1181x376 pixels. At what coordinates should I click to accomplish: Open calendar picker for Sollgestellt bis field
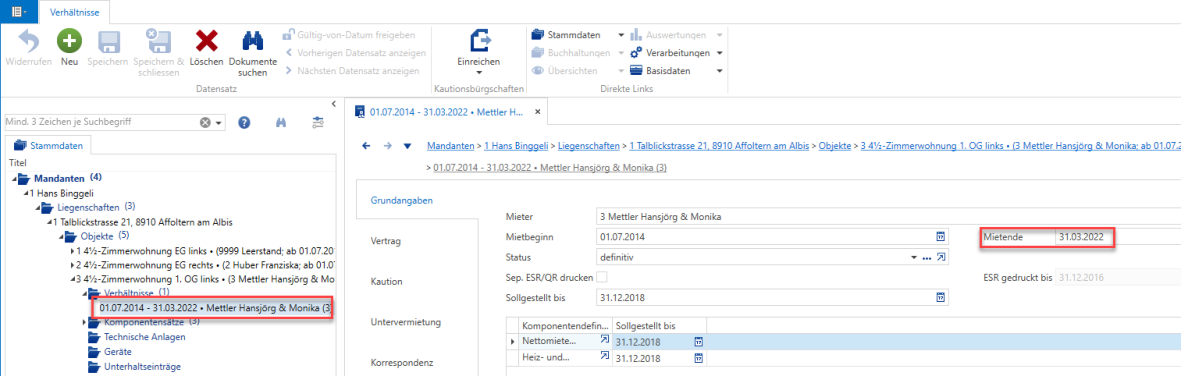click(940, 298)
